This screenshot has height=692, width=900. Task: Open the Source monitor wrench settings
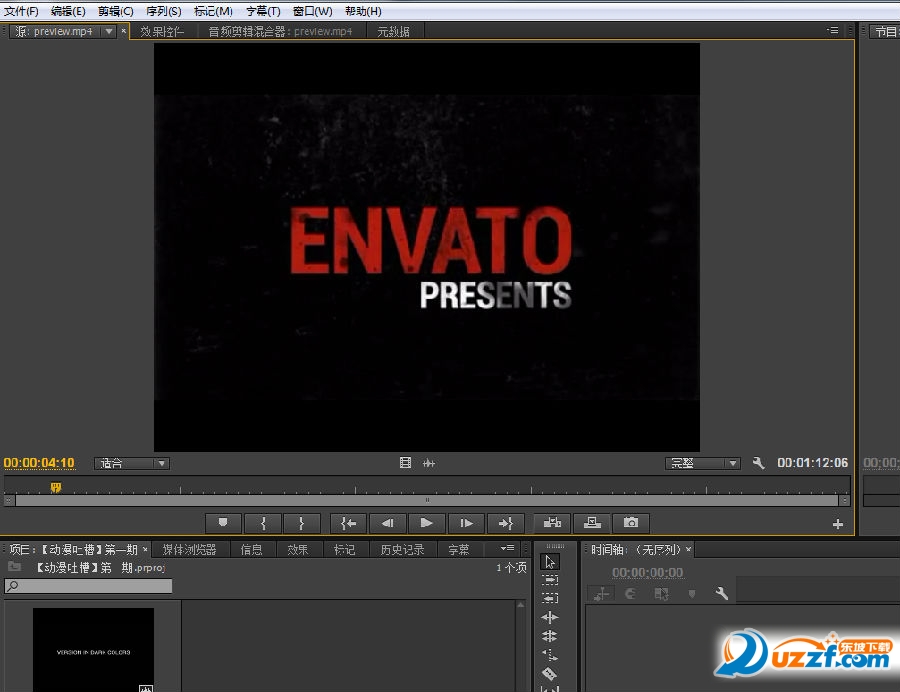point(758,463)
